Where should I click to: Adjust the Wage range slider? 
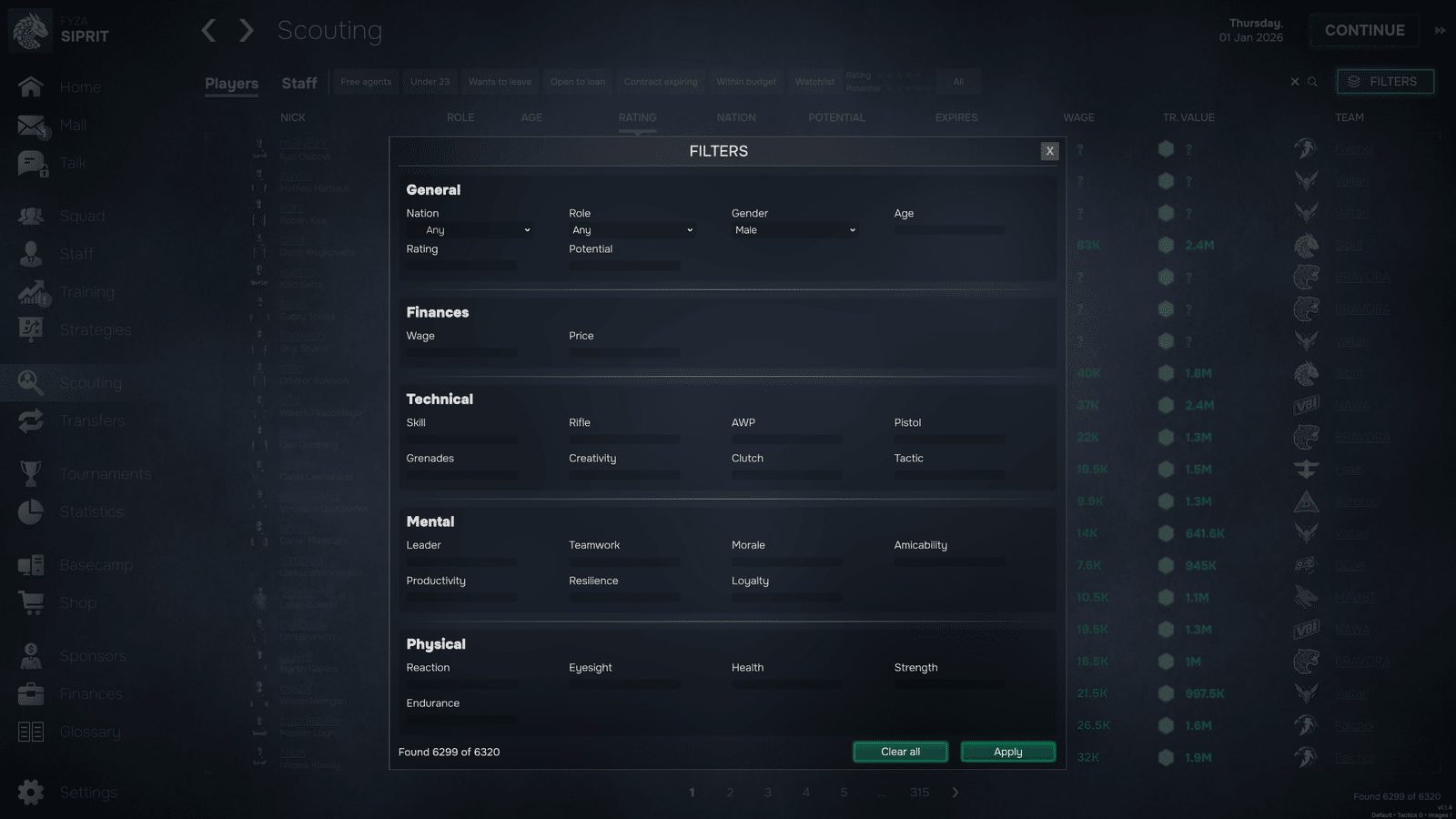[462, 353]
